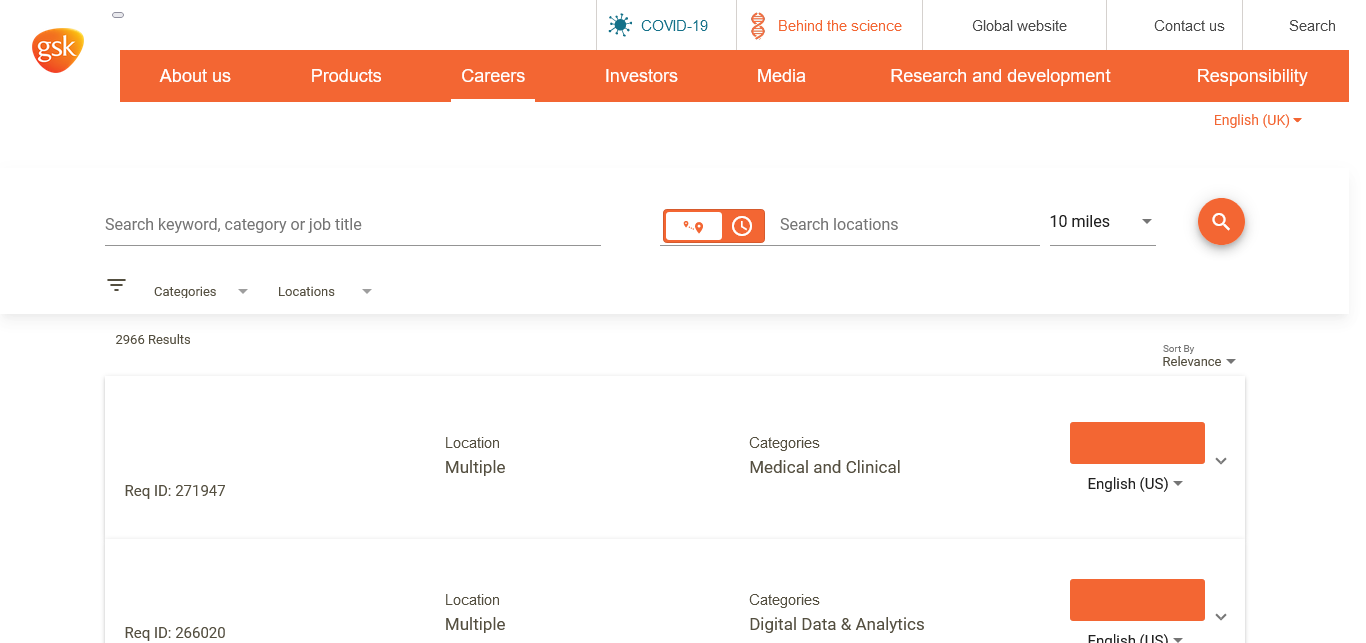Go to Research and development menu

(x=1000, y=76)
